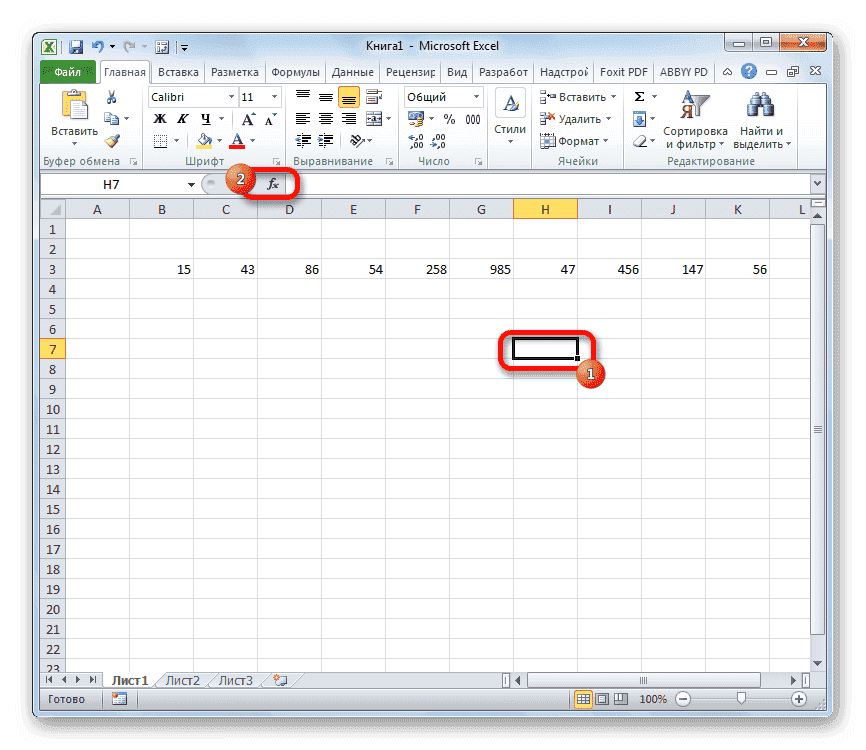The width and height of the screenshot is (866, 750).
Task: Open the Общий number format dropdown
Action: (476, 96)
